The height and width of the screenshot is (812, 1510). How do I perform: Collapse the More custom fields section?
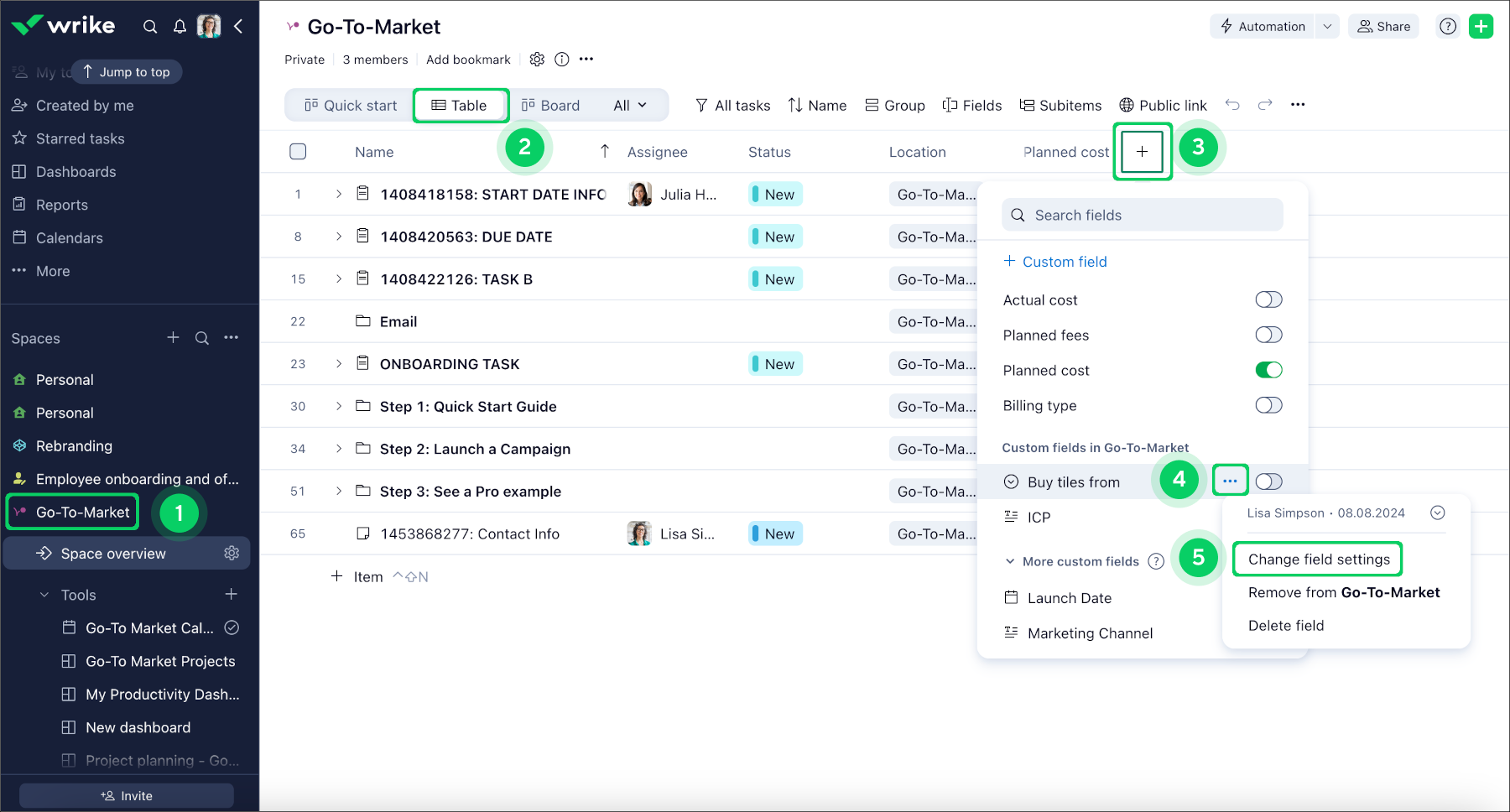1010,561
